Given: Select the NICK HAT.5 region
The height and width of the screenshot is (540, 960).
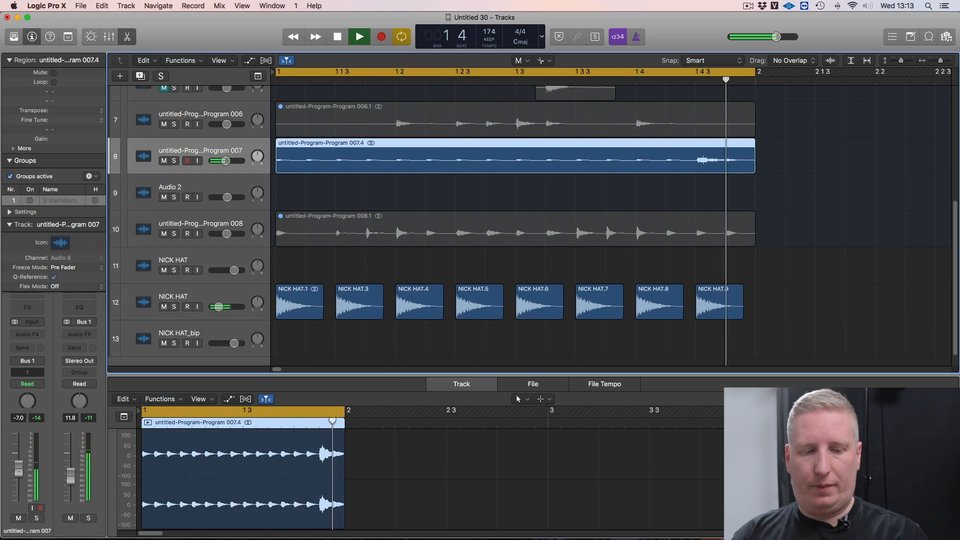Looking at the screenshot, I should pyautogui.click(x=479, y=302).
